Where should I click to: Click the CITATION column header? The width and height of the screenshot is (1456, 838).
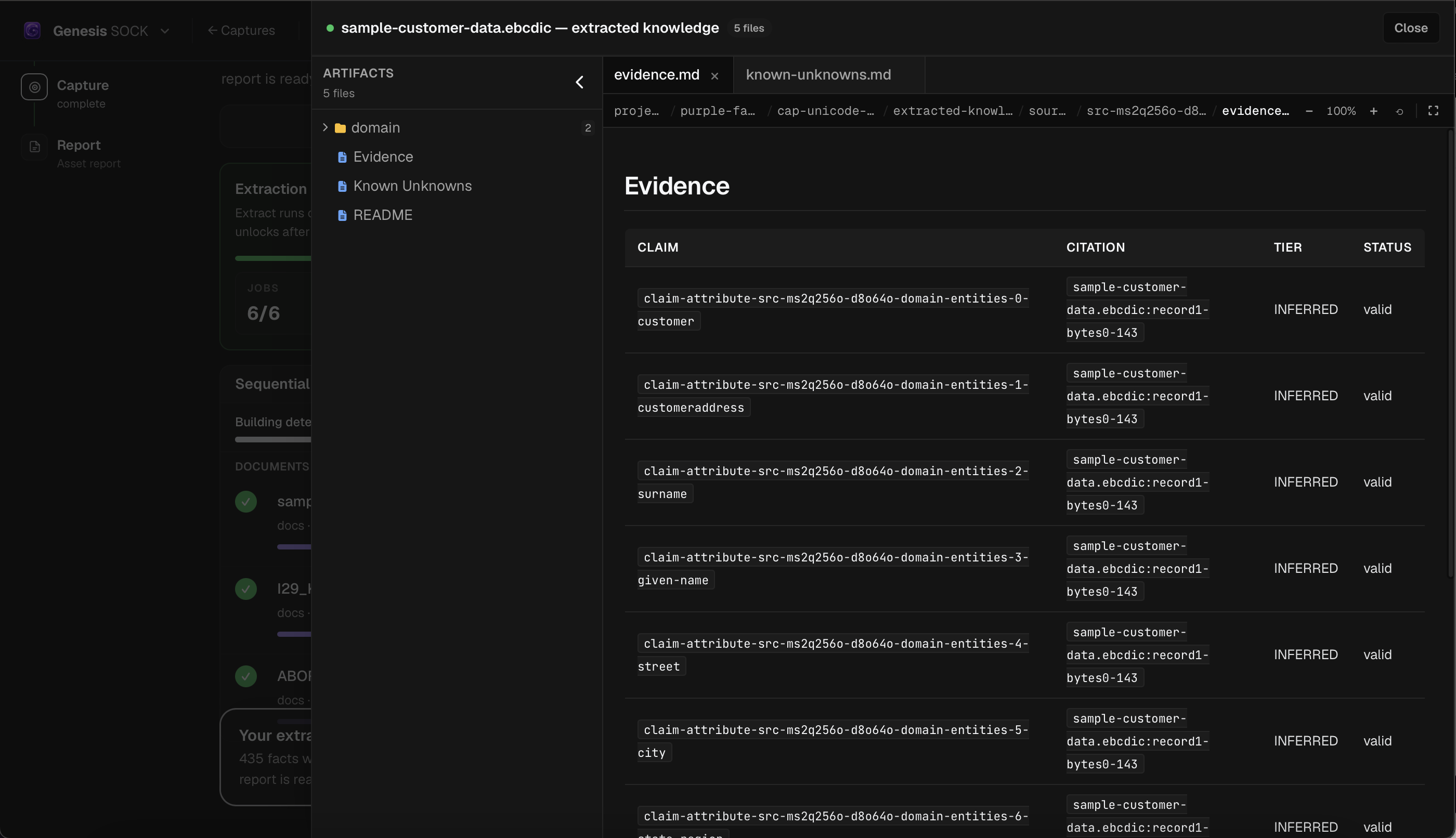pos(1095,247)
